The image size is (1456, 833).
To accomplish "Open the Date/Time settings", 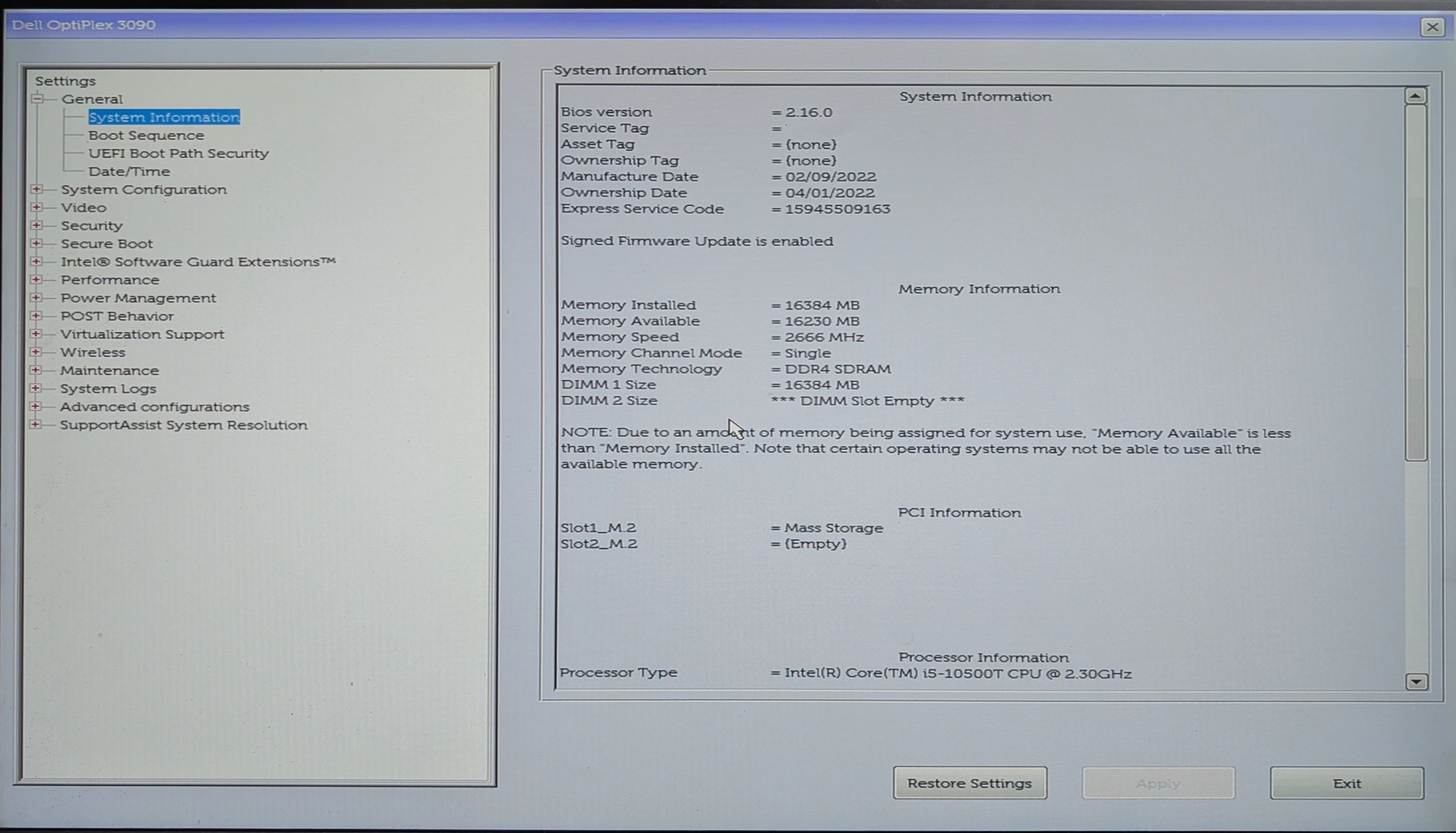I will (129, 172).
